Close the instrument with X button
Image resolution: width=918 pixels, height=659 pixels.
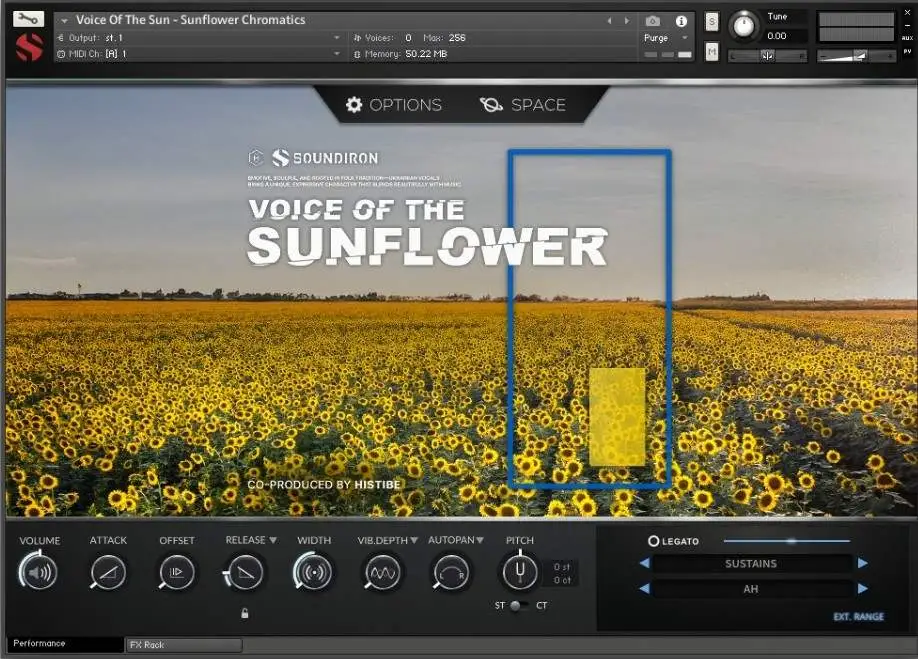907,12
